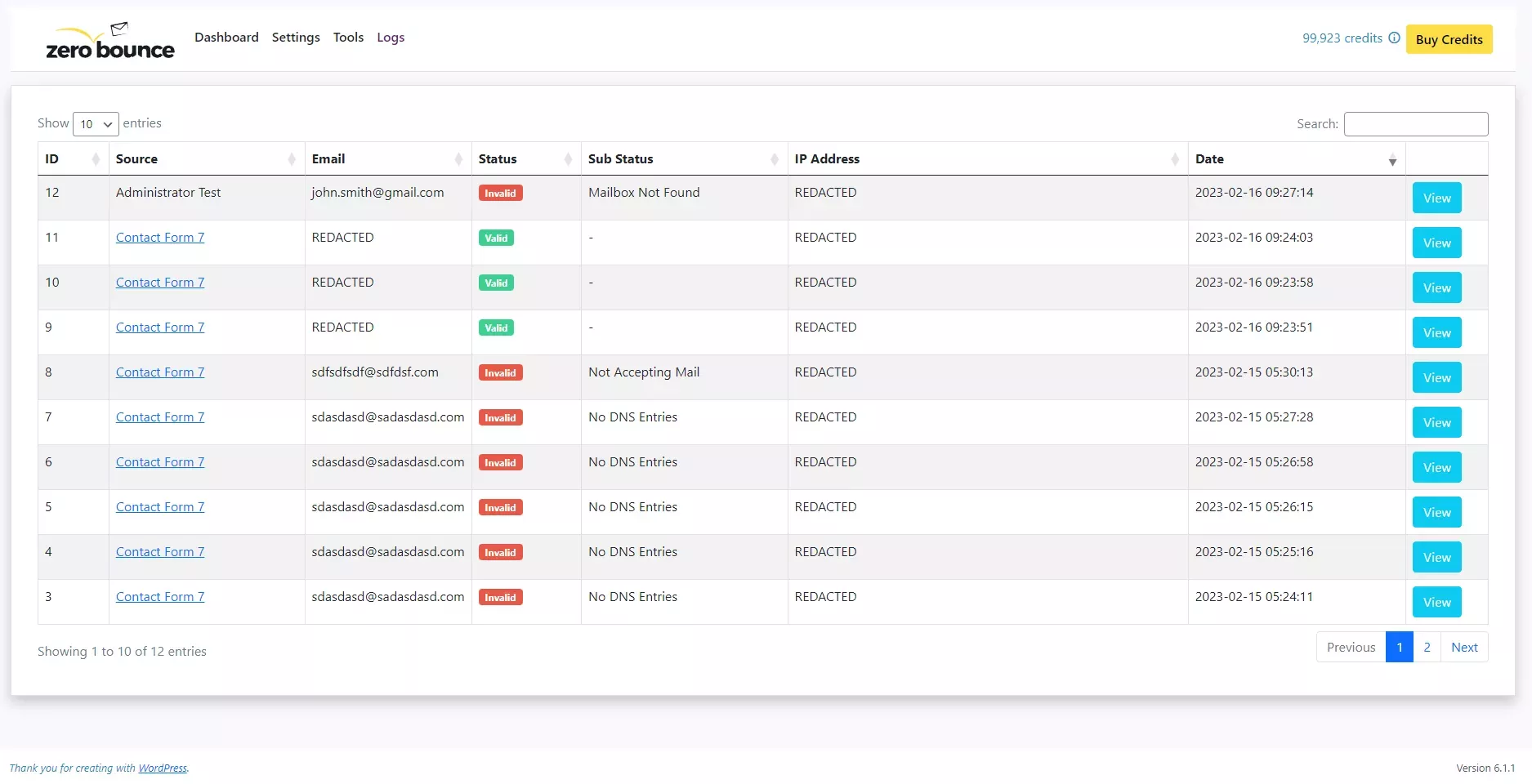
Task: Focus the Search input field
Action: (x=1416, y=124)
